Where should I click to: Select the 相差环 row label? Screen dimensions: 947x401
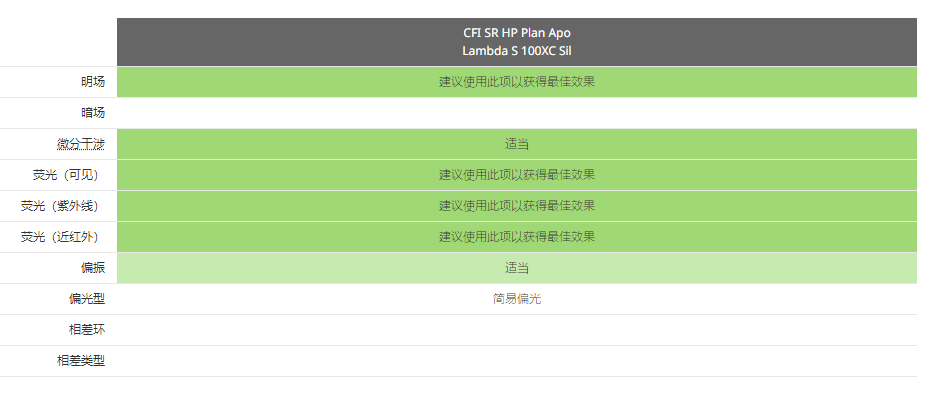87,330
